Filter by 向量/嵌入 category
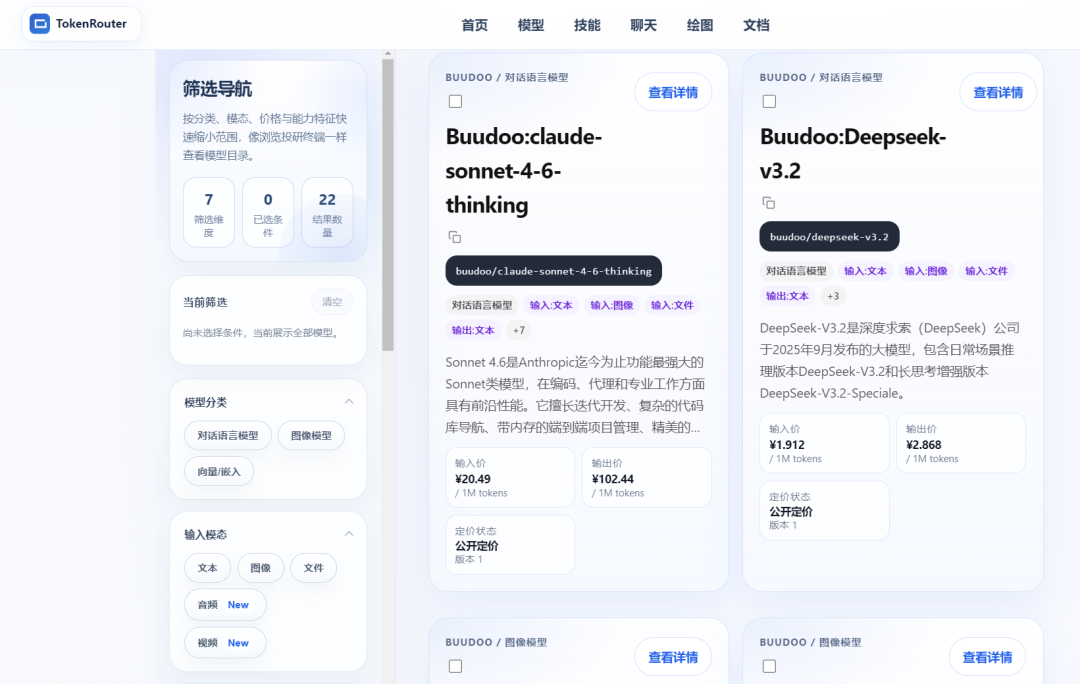1080x684 pixels. click(219, 472)
